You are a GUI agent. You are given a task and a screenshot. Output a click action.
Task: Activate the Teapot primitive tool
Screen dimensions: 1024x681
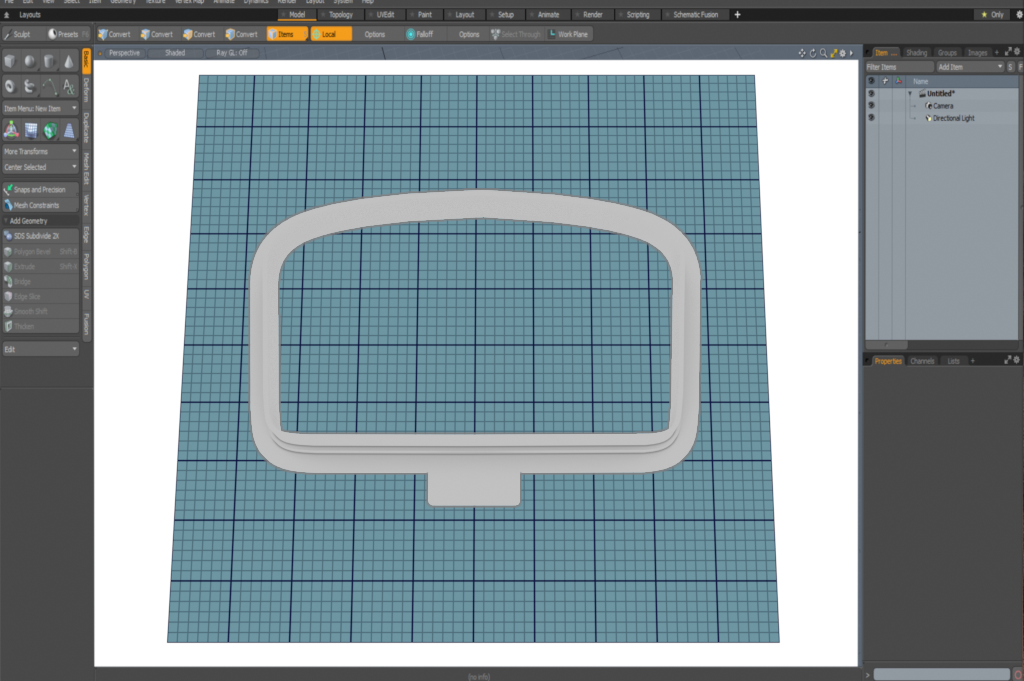click(x=30, y=86)
